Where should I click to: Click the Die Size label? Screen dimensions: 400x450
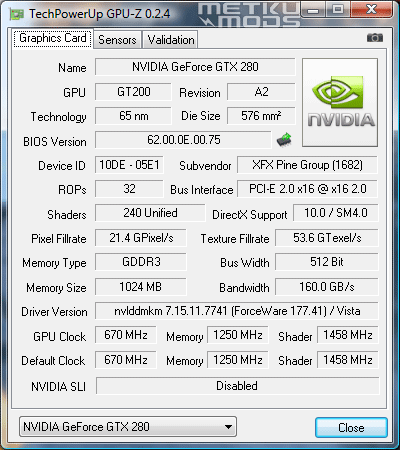coord(200,116)
